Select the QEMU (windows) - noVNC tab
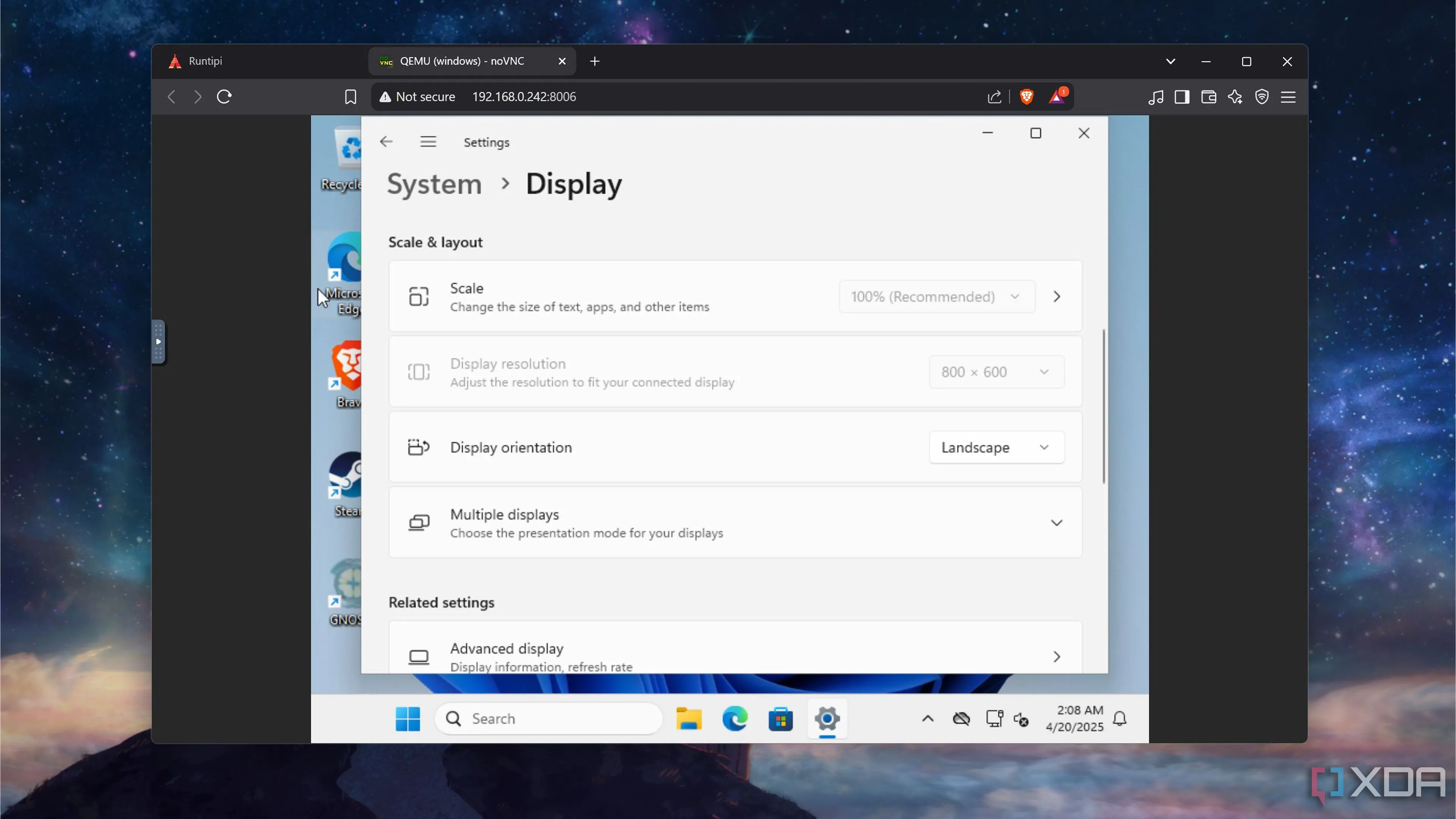1456x819 pixels. point(472,61)
